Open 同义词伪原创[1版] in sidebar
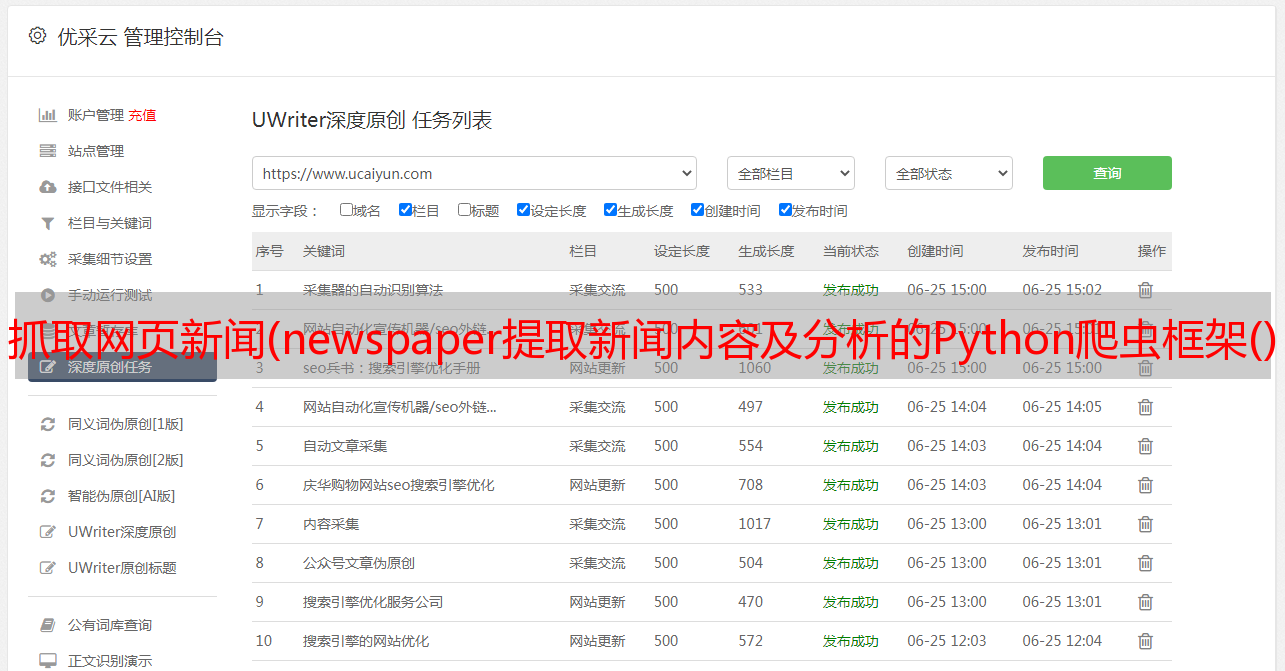Screen dimensions: 1285x671 (125, 424)
